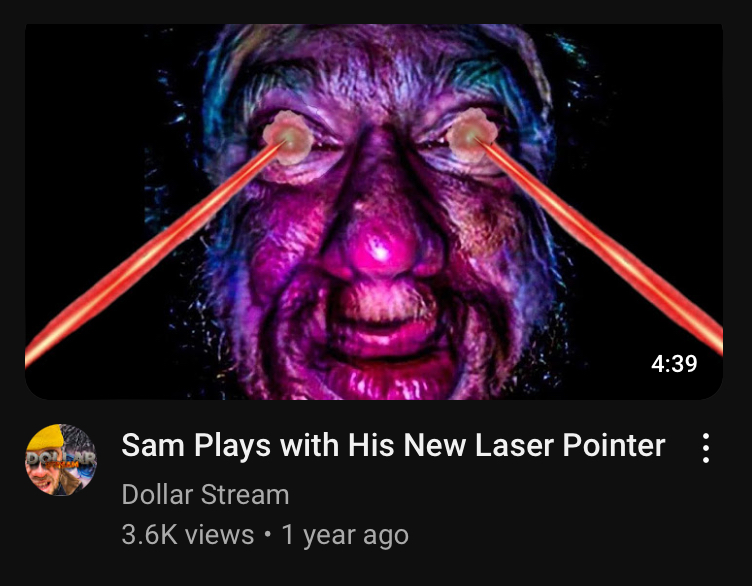Image resolution: width=752 pixels, height=586 pixels.
Task: Click the glowing left eye in thumbnail
Action: tap(289, 138)
